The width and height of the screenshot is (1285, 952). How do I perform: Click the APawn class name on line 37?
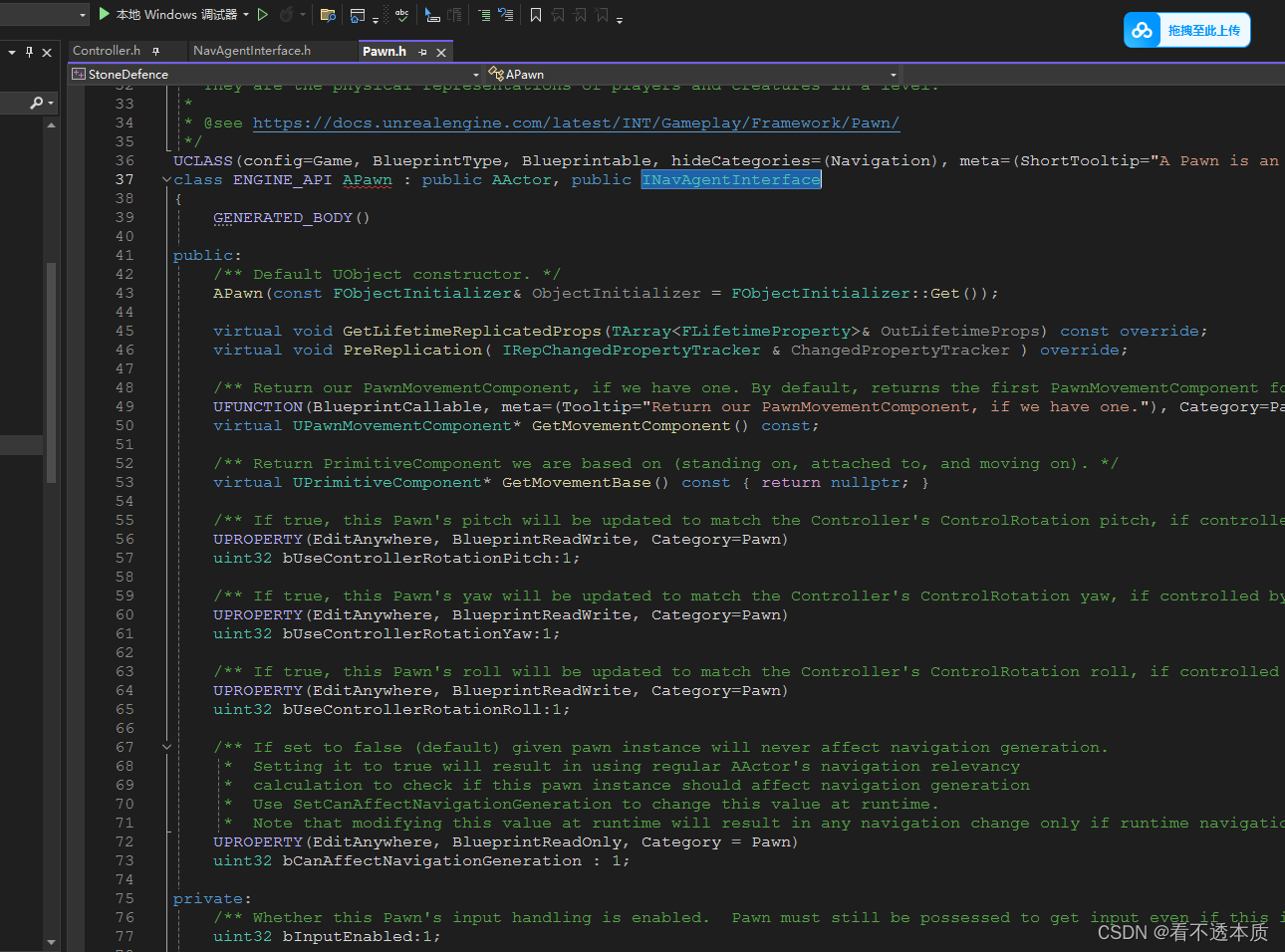(x=368, y=180)
